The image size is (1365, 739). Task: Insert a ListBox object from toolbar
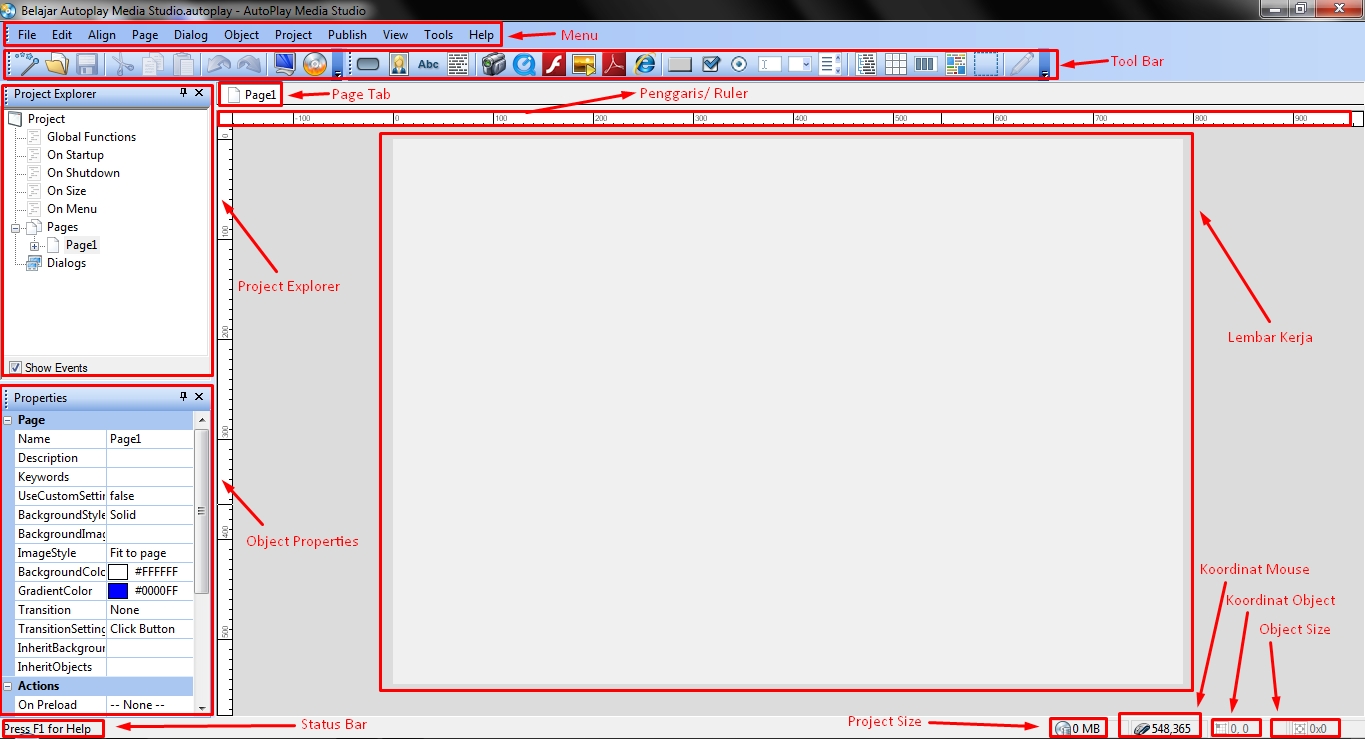point(830,64)
